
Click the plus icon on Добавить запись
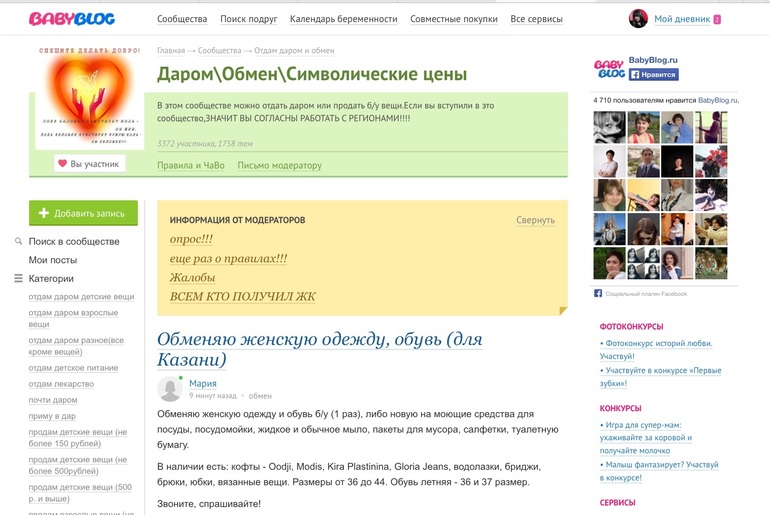pos(44,213)
